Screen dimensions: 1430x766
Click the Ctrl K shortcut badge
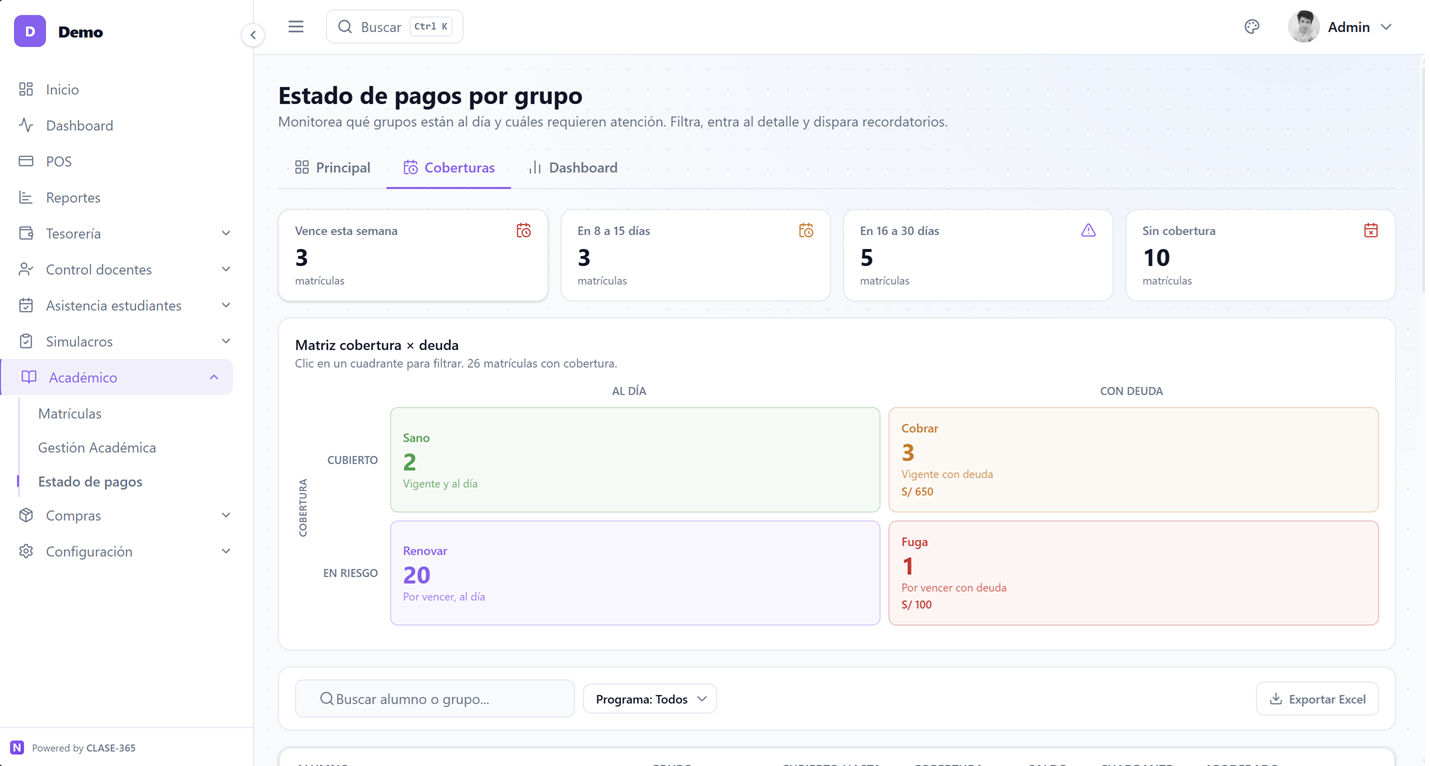point(431,27)
